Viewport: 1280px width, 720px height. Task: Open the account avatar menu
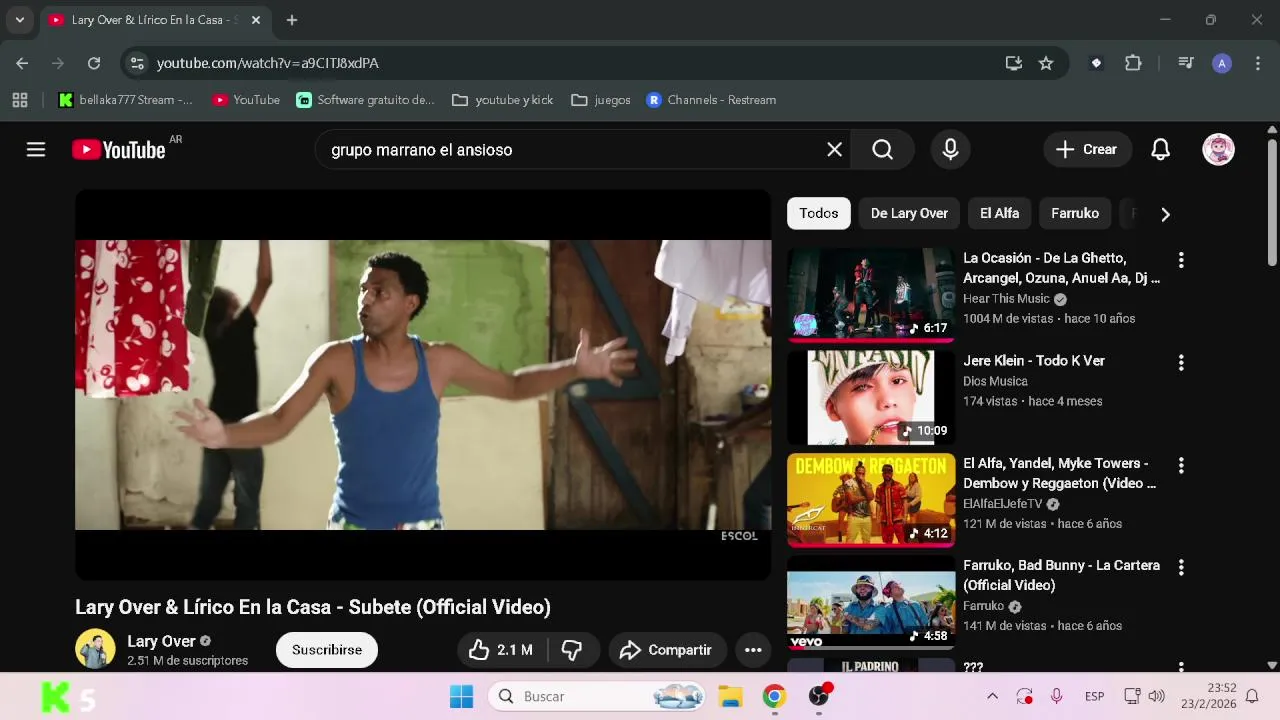(x=1218, y=150)
